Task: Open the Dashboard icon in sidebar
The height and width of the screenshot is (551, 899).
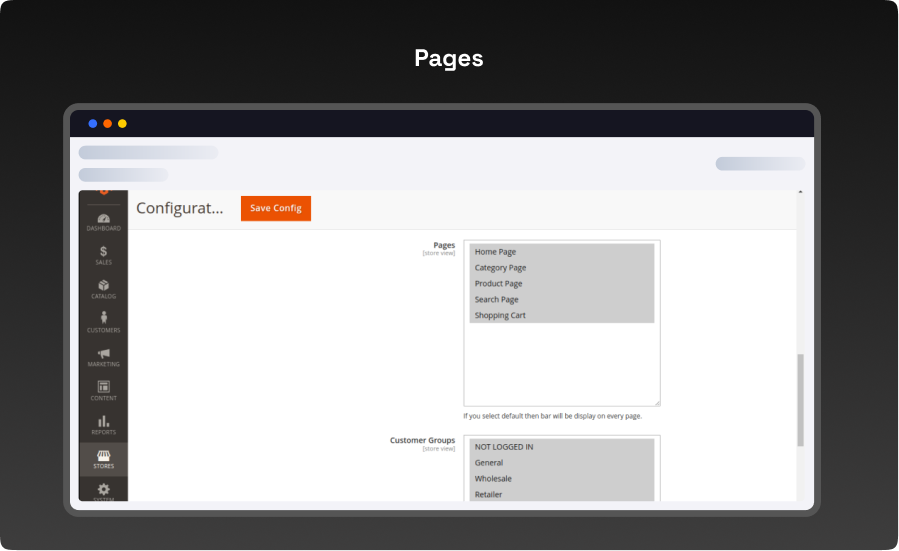Action: [x=103, y=219]
